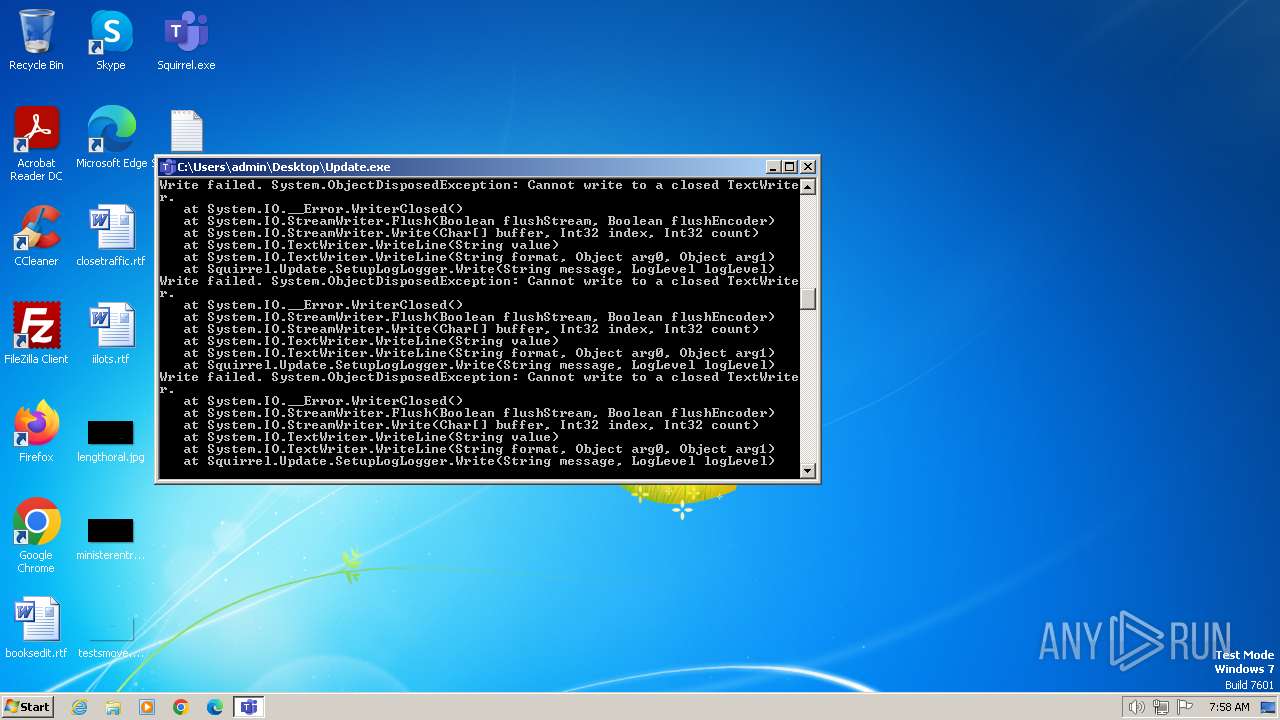
Task: Open volume control in system tray
Action: 1136,707
